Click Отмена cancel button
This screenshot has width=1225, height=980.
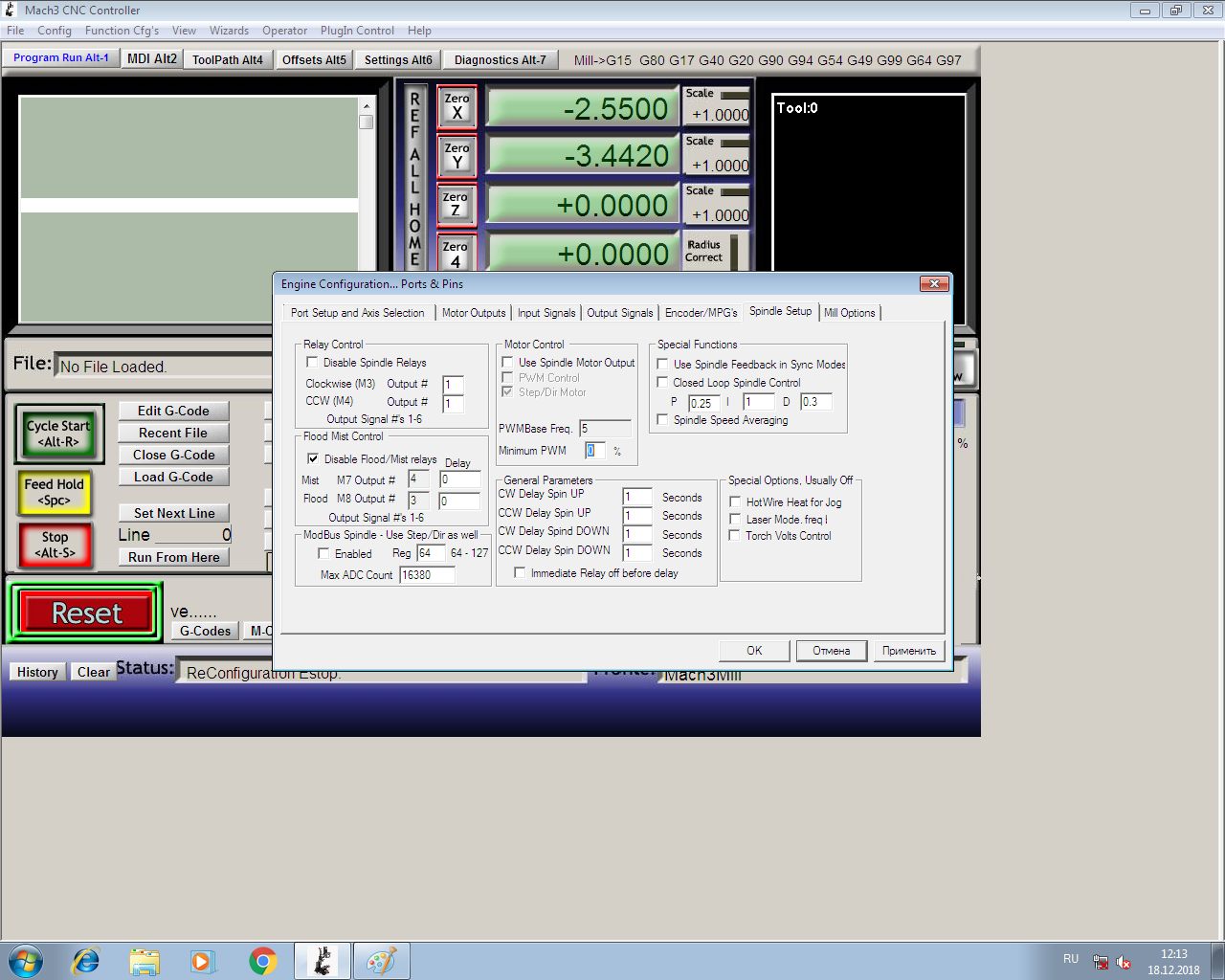click(832, 651)
